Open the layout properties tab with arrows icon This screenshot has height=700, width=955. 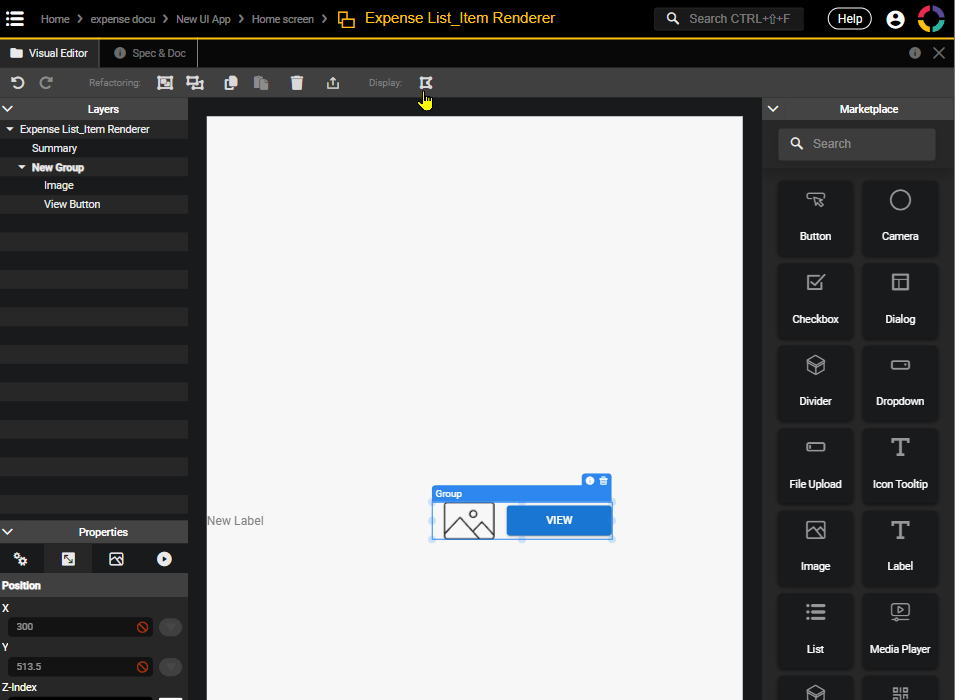68,559
